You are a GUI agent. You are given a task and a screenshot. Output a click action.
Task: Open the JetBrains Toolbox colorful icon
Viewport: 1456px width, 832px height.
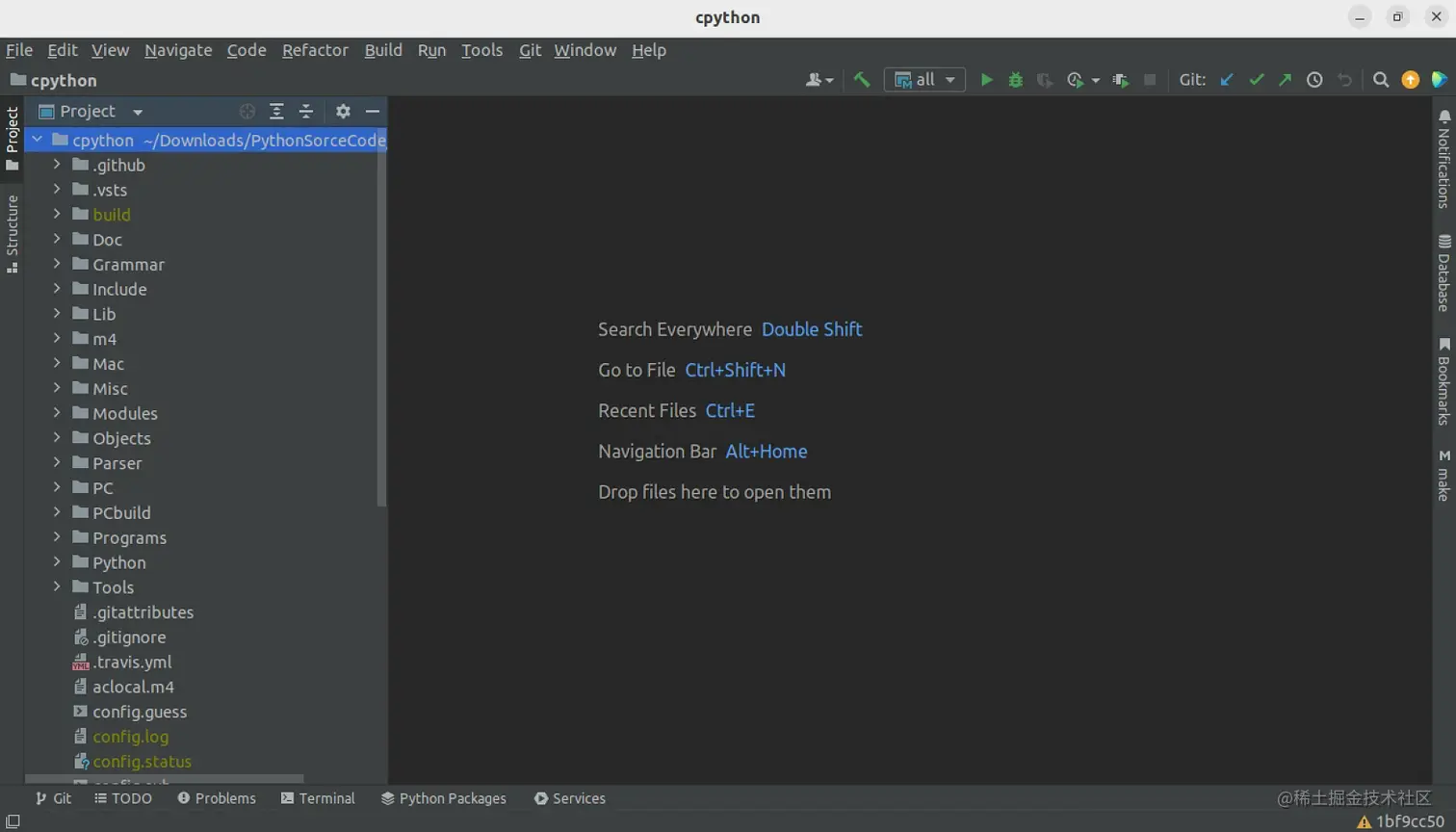pyautogui.click(x=1440, y=80)
